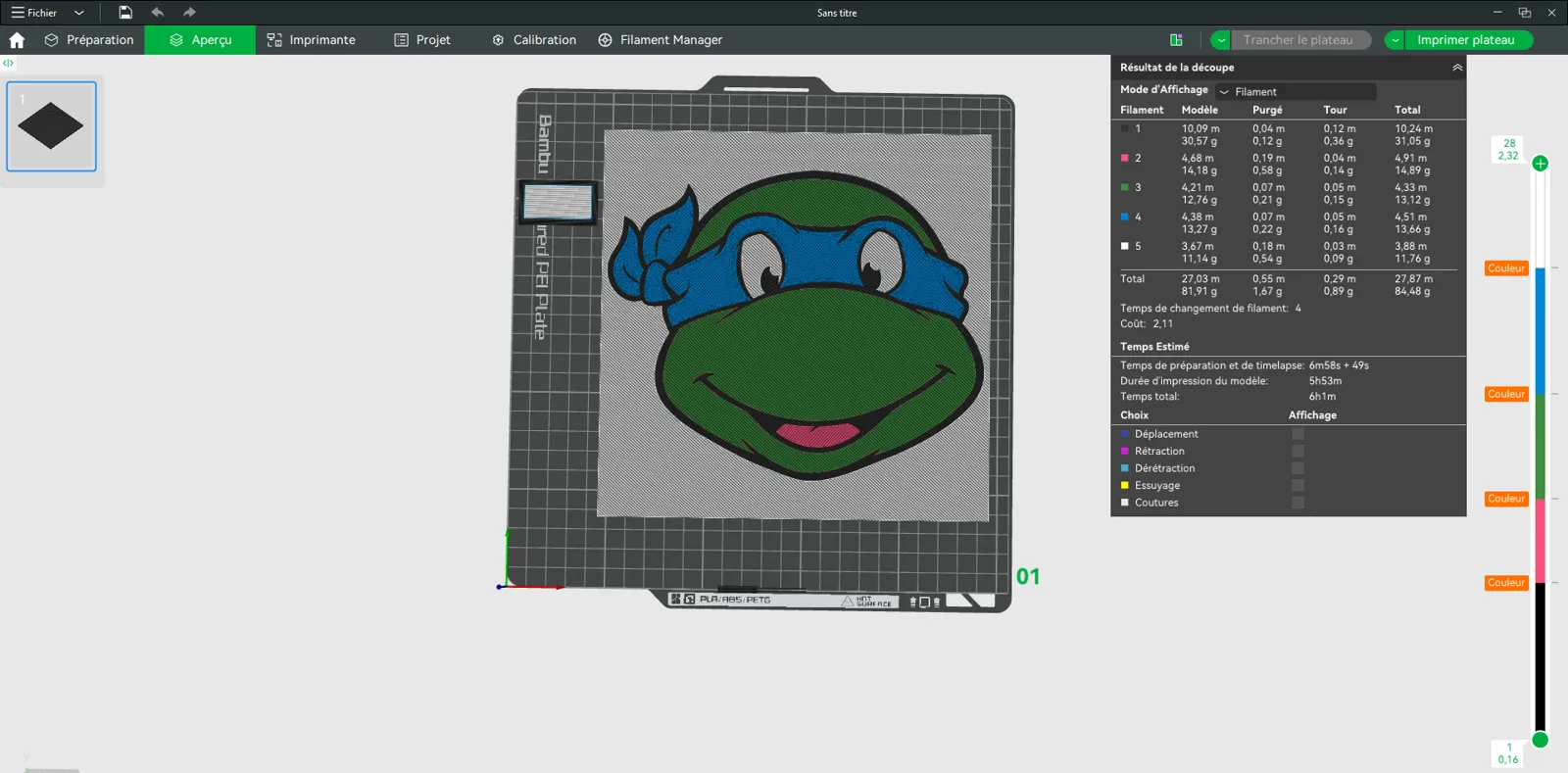Image resolution: width=1568 pixels, height=773 pixels.
Task: Expand the dropdown arrow beside Fichier
Action: coord(79,13)
